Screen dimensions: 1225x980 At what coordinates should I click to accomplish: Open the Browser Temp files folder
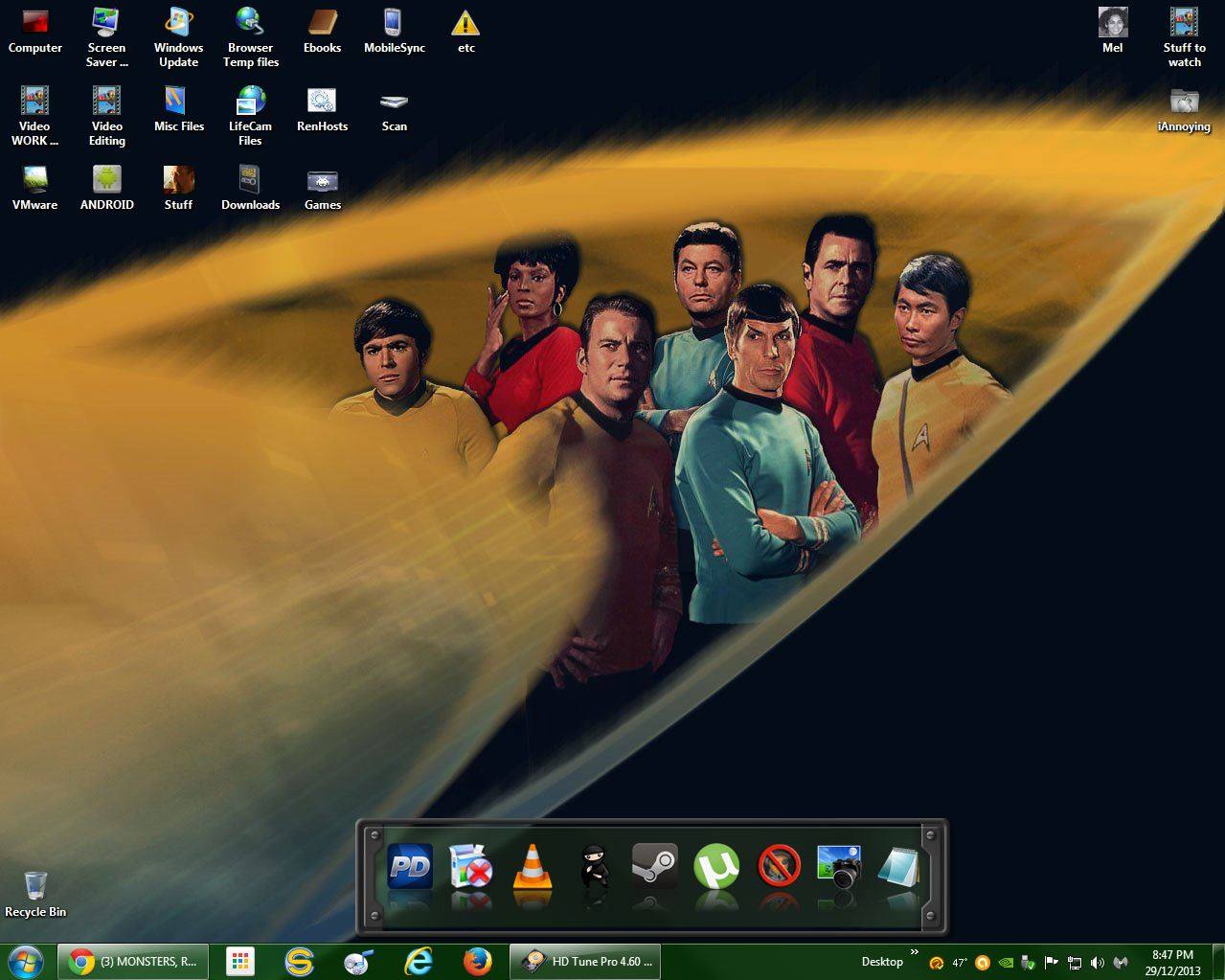251,37
